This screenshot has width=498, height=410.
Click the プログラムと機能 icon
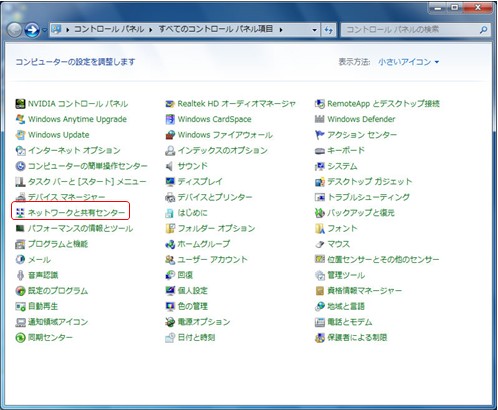coord(20,244)
